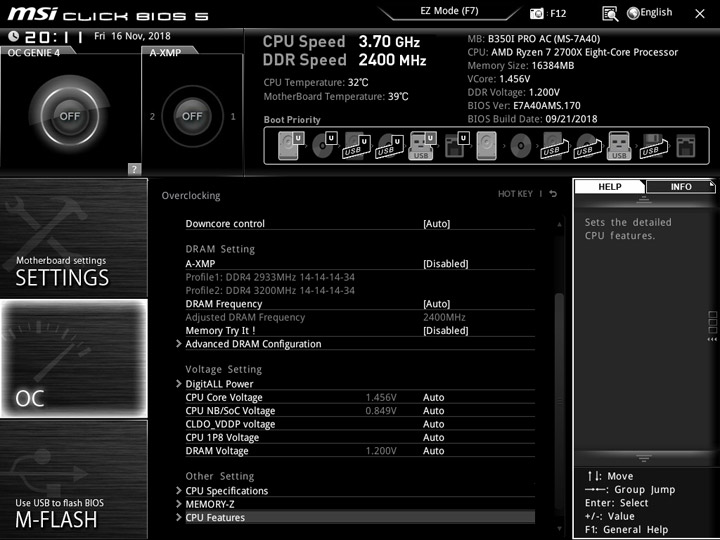Select A-XMP profile number 1
Viewport: 720px width, 540px height.
(233, 117)
